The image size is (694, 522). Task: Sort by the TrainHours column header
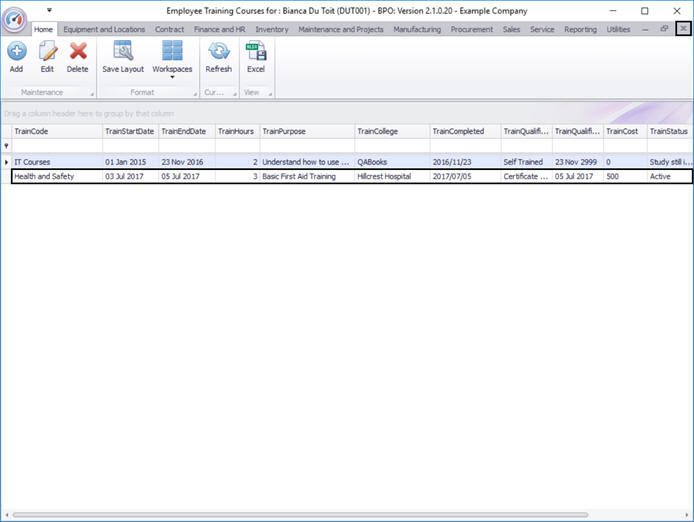point(237,131)
